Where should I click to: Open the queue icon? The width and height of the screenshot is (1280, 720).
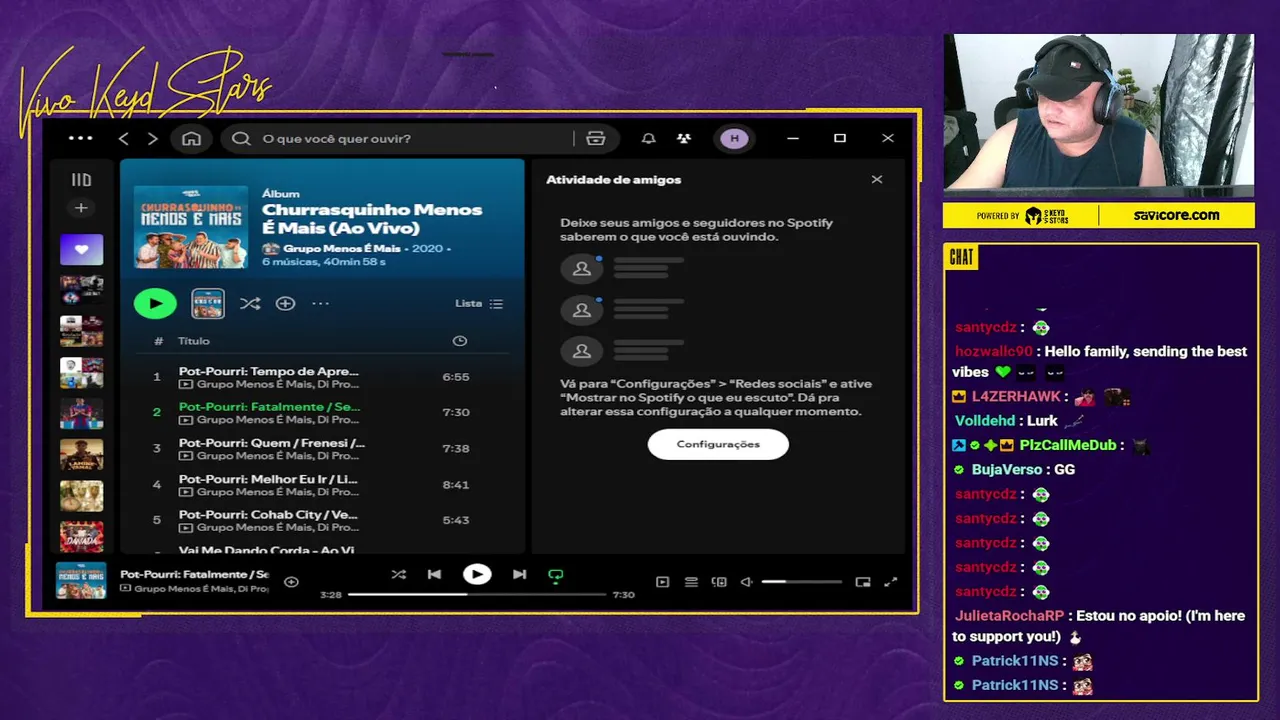(x=691, y=582)
